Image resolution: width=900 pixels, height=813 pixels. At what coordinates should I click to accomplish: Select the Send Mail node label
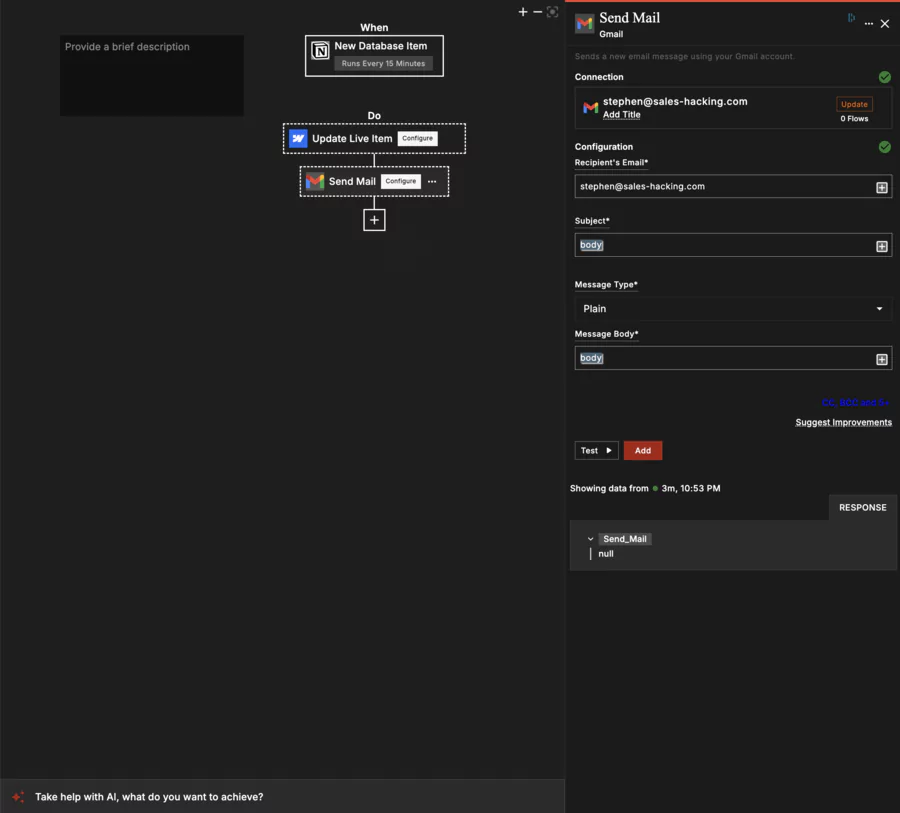coord(352,181)
